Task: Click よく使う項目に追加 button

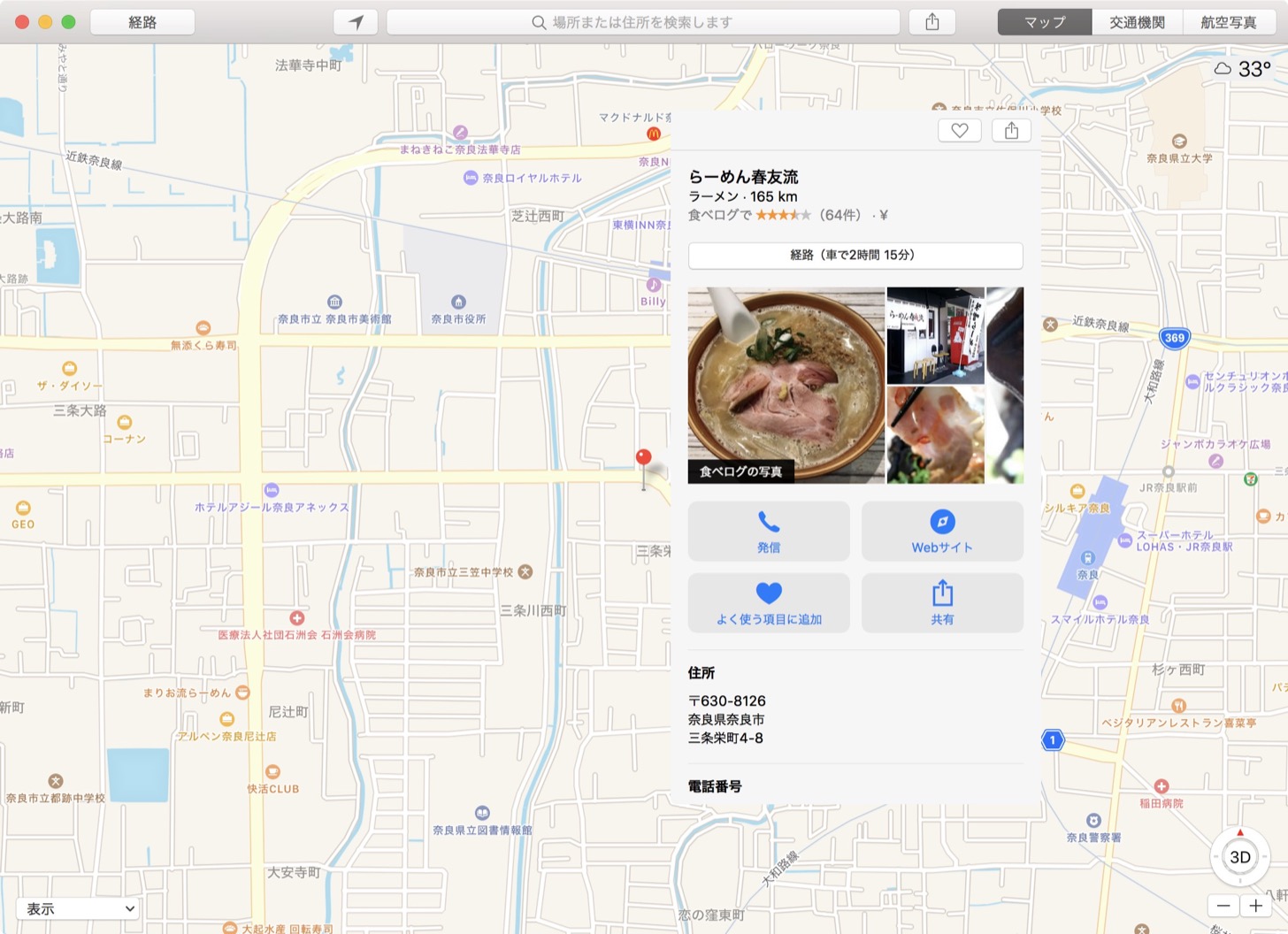Action: 768,603
